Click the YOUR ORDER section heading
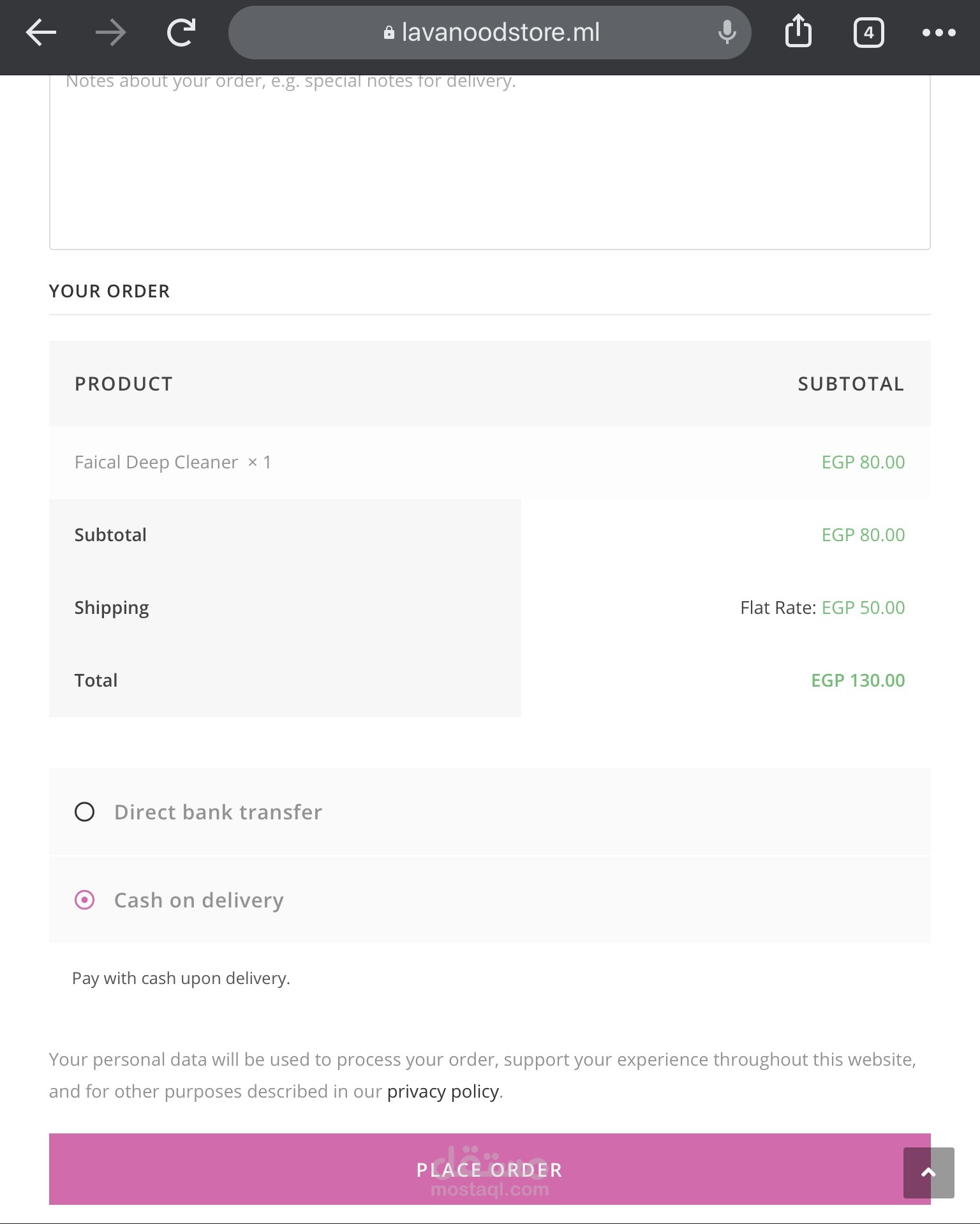The width and height of the screenshot is (980, 1224). pos(110,291)
